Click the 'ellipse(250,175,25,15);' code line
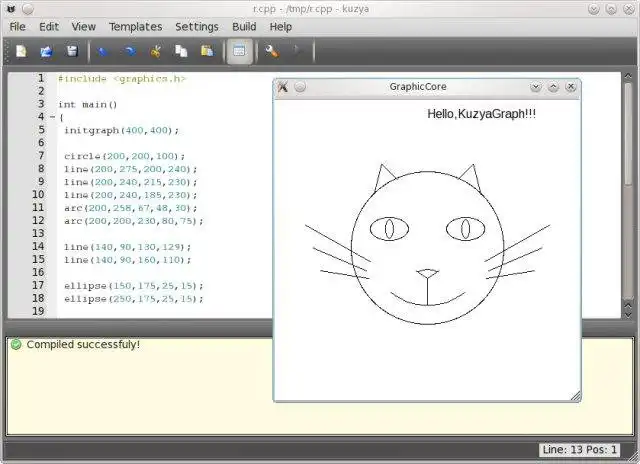This screenshot has width=640, height=464. 133,299
